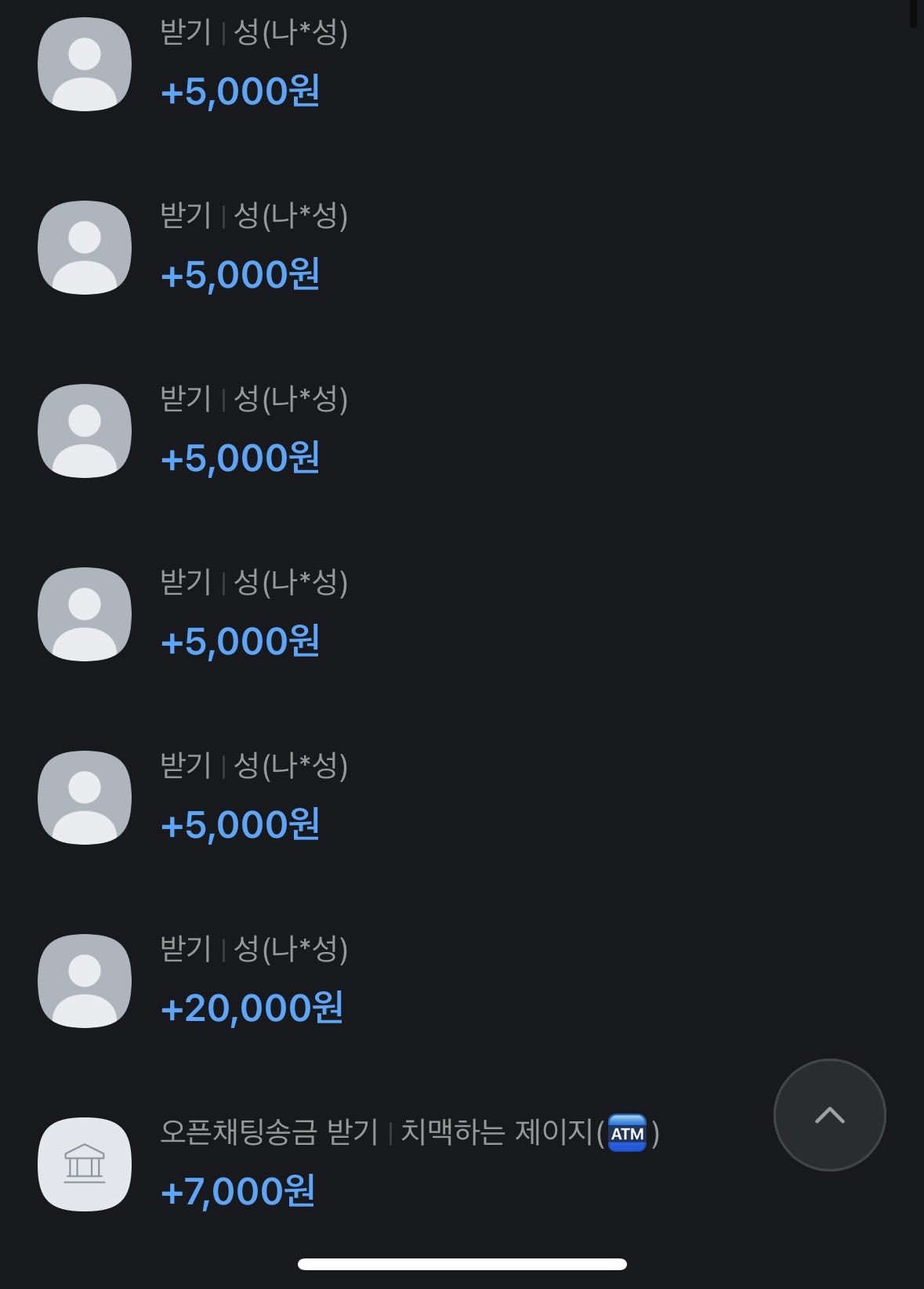Image resolution: width=924 pixels, height=1289 pixels.
Task: Tap the home indicator bar at the bottom
Action: [x=462, y=1264]
